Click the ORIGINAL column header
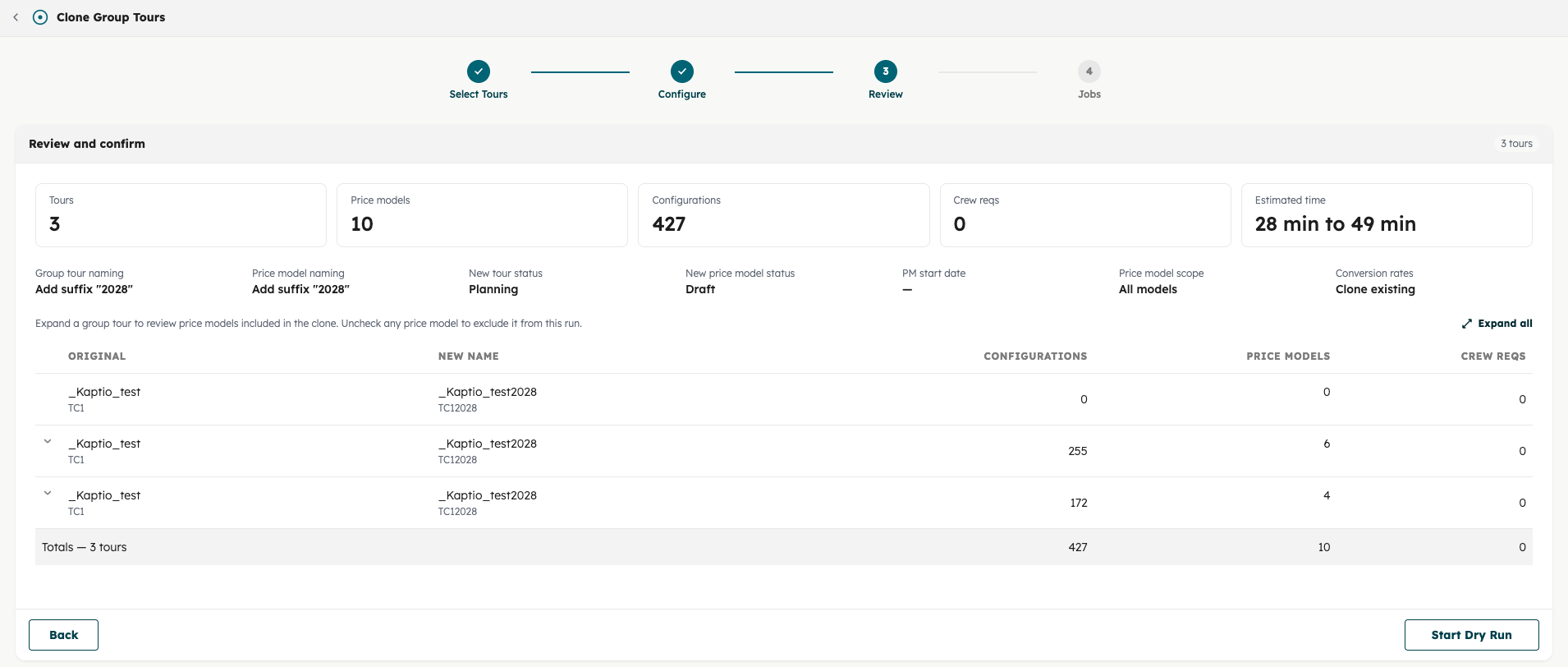 pyautogui.click(x=97, y=356)
